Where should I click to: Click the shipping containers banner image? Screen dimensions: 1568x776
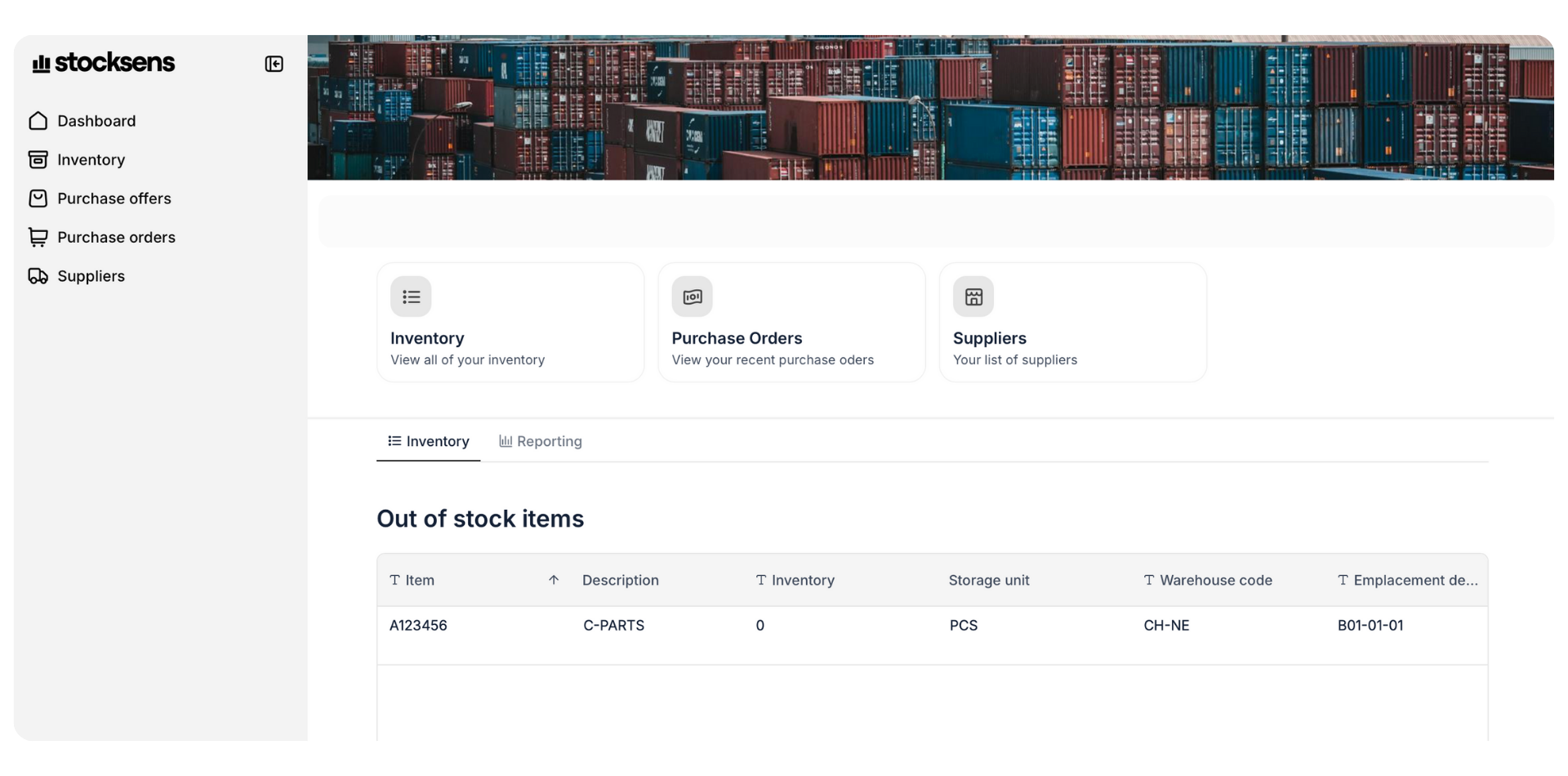coord(931,107)
